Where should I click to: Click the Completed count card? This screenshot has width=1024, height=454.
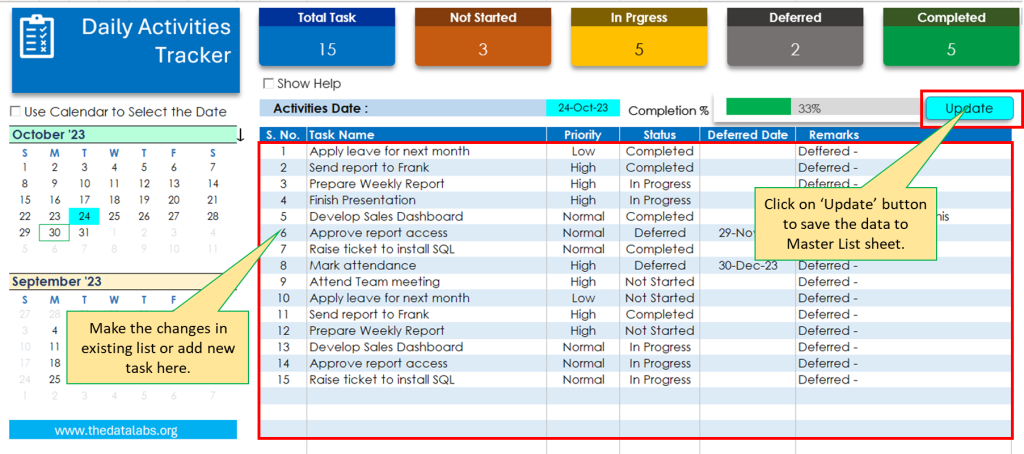(x=951, y=37)
